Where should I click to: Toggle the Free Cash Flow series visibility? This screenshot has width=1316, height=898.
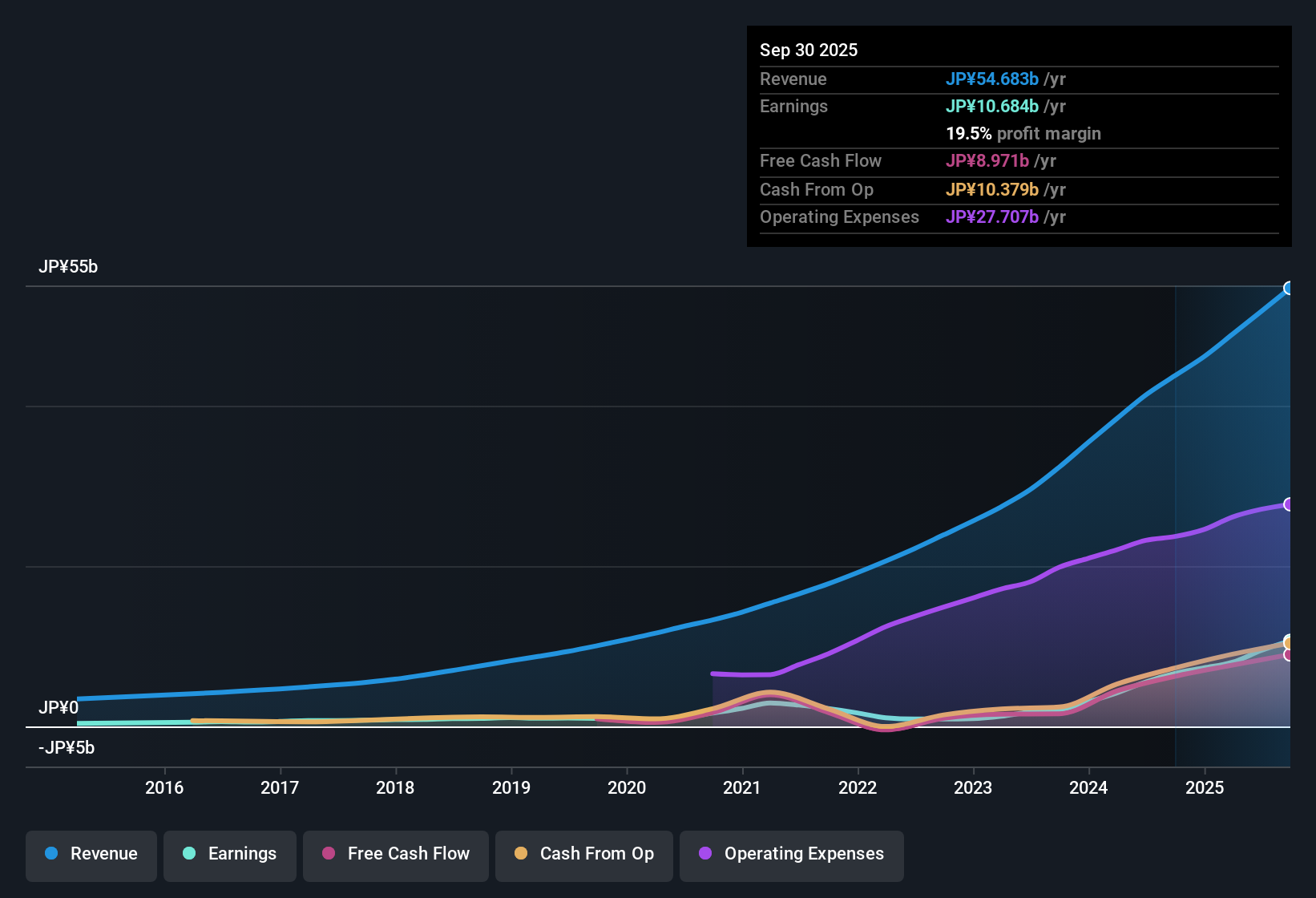(395, 854)
